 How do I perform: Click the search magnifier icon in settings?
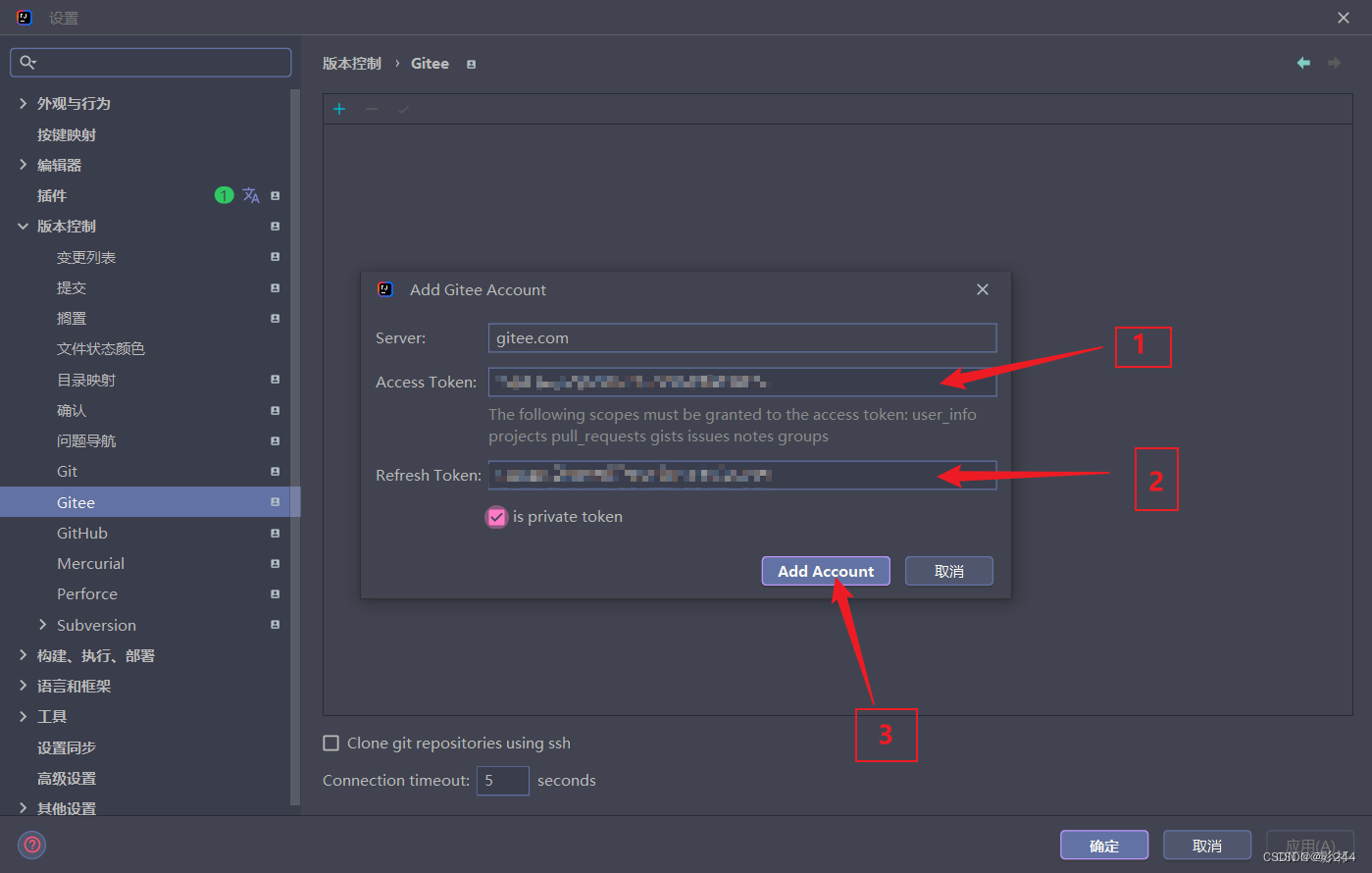(27, 63)
